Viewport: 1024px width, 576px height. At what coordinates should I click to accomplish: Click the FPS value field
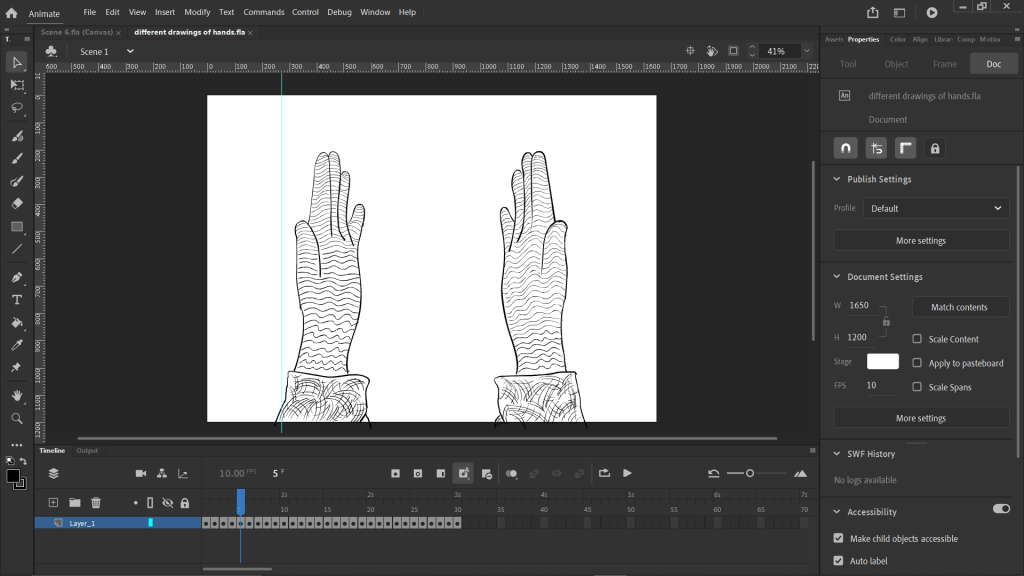pyautogui.click(x=872, y=385)
